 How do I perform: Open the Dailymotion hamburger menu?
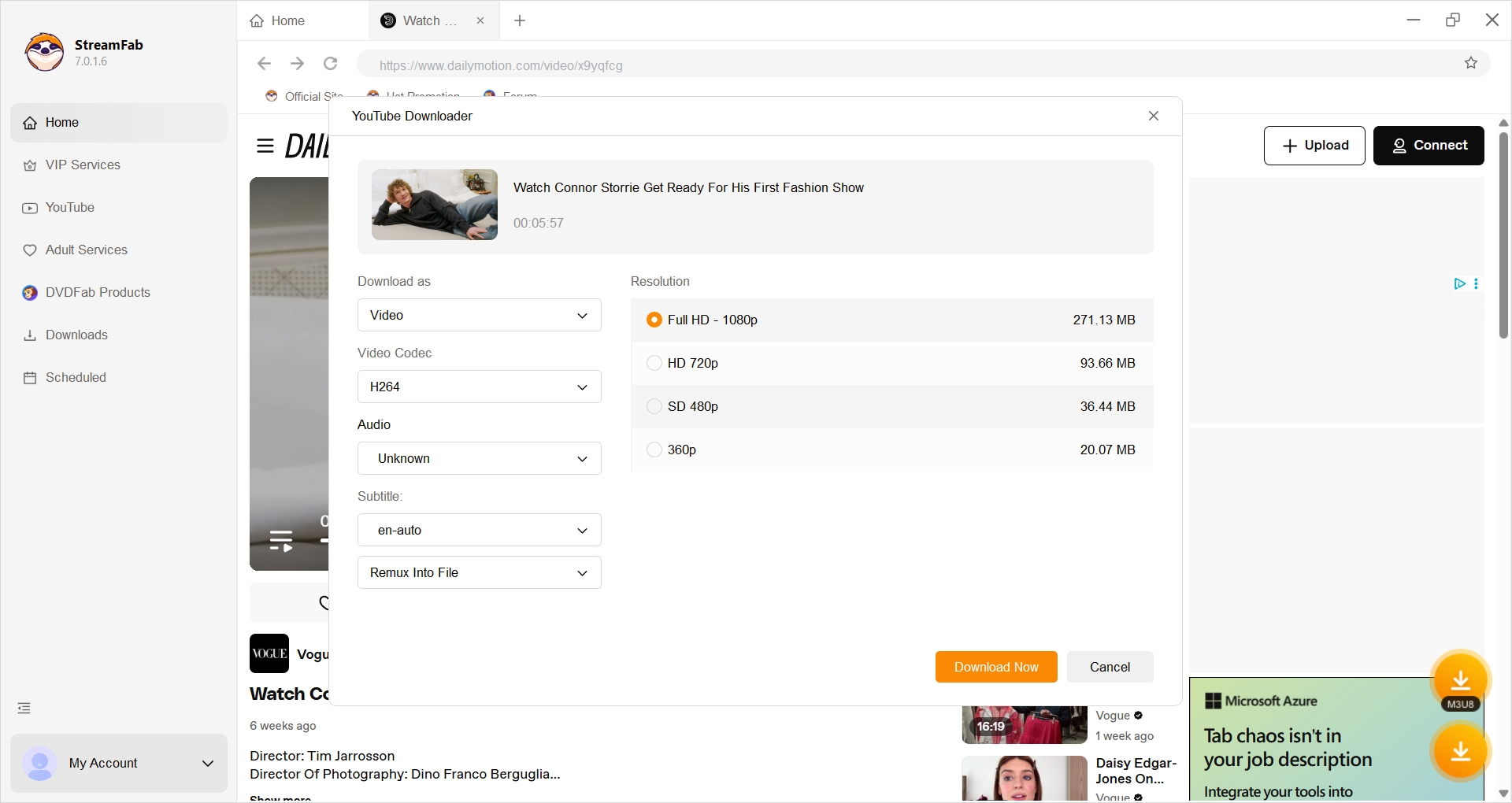(x=265, y=146)
